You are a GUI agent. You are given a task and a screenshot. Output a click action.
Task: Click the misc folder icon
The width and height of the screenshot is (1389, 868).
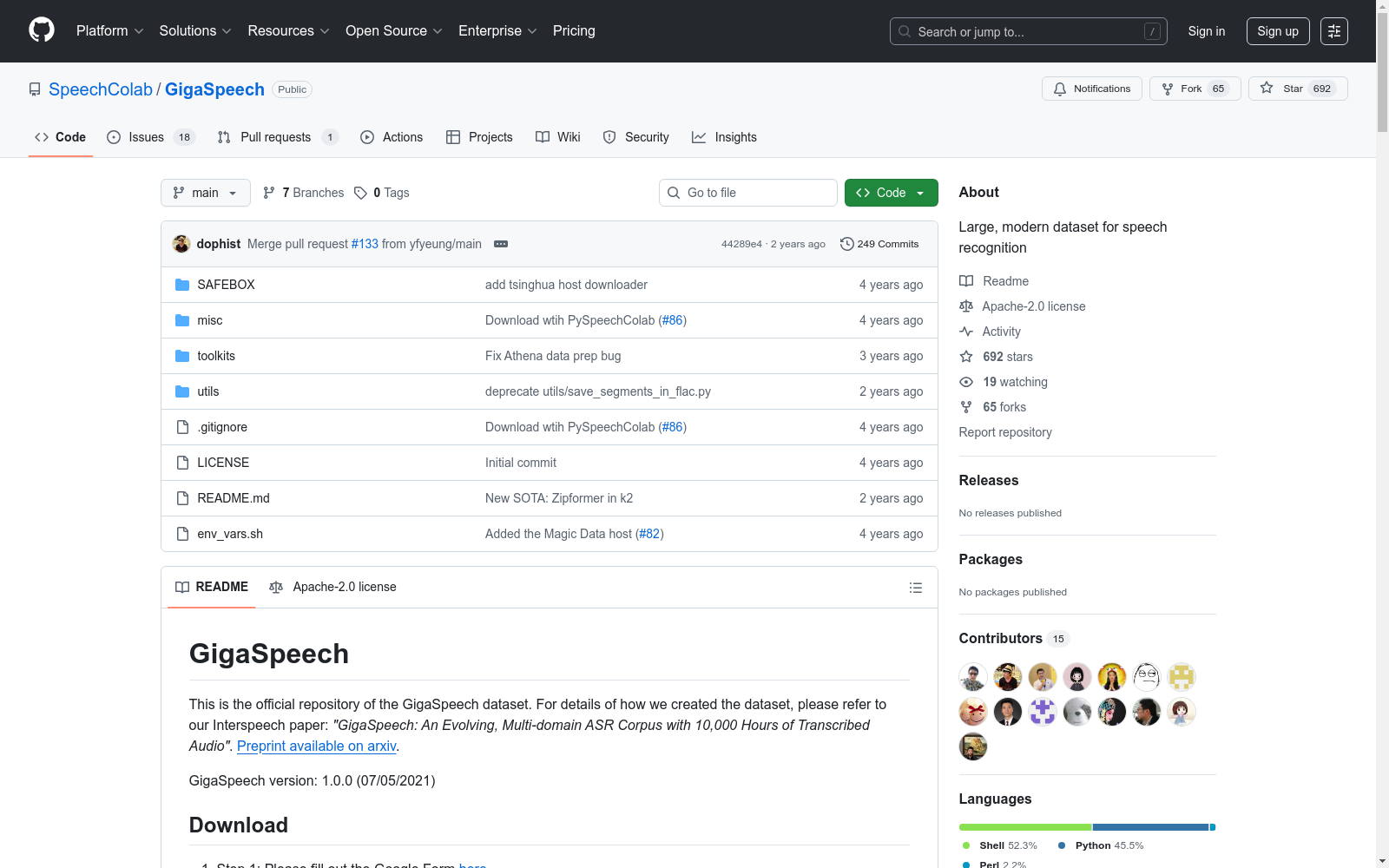pyautogui.click(x=182, y=320)
